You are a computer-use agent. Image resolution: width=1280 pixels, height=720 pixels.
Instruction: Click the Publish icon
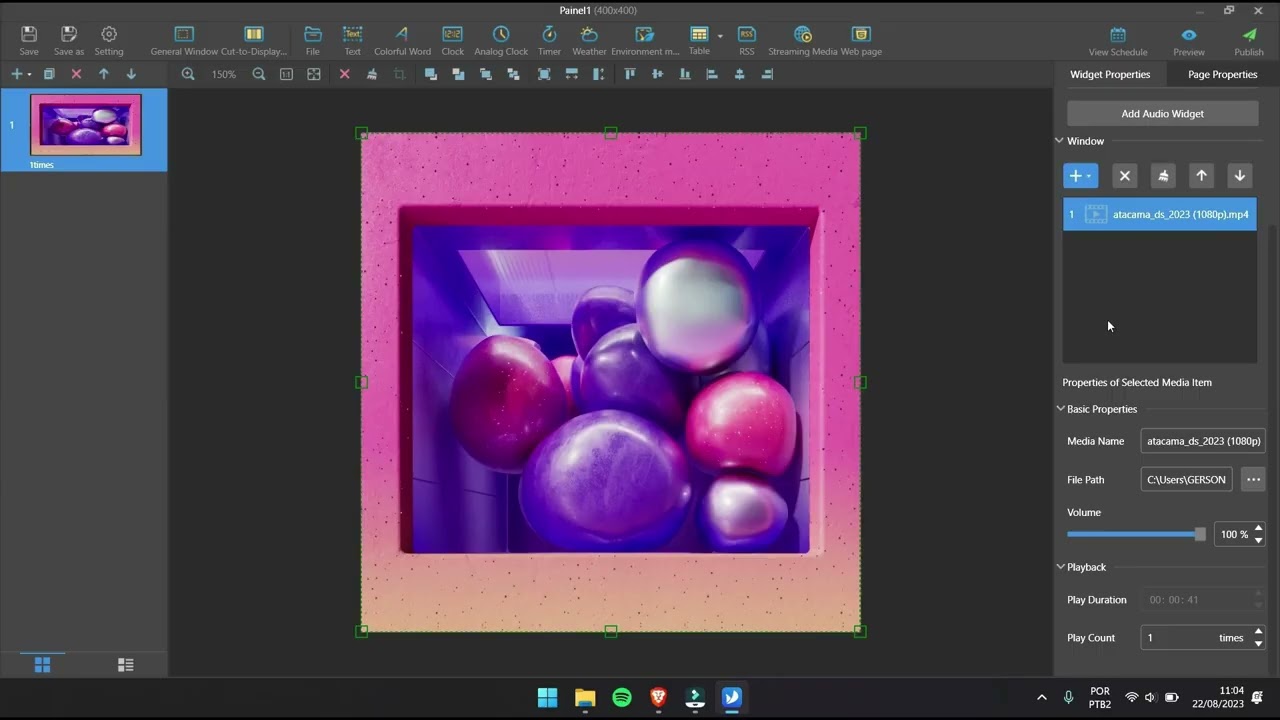click(x=1249, y=35)
